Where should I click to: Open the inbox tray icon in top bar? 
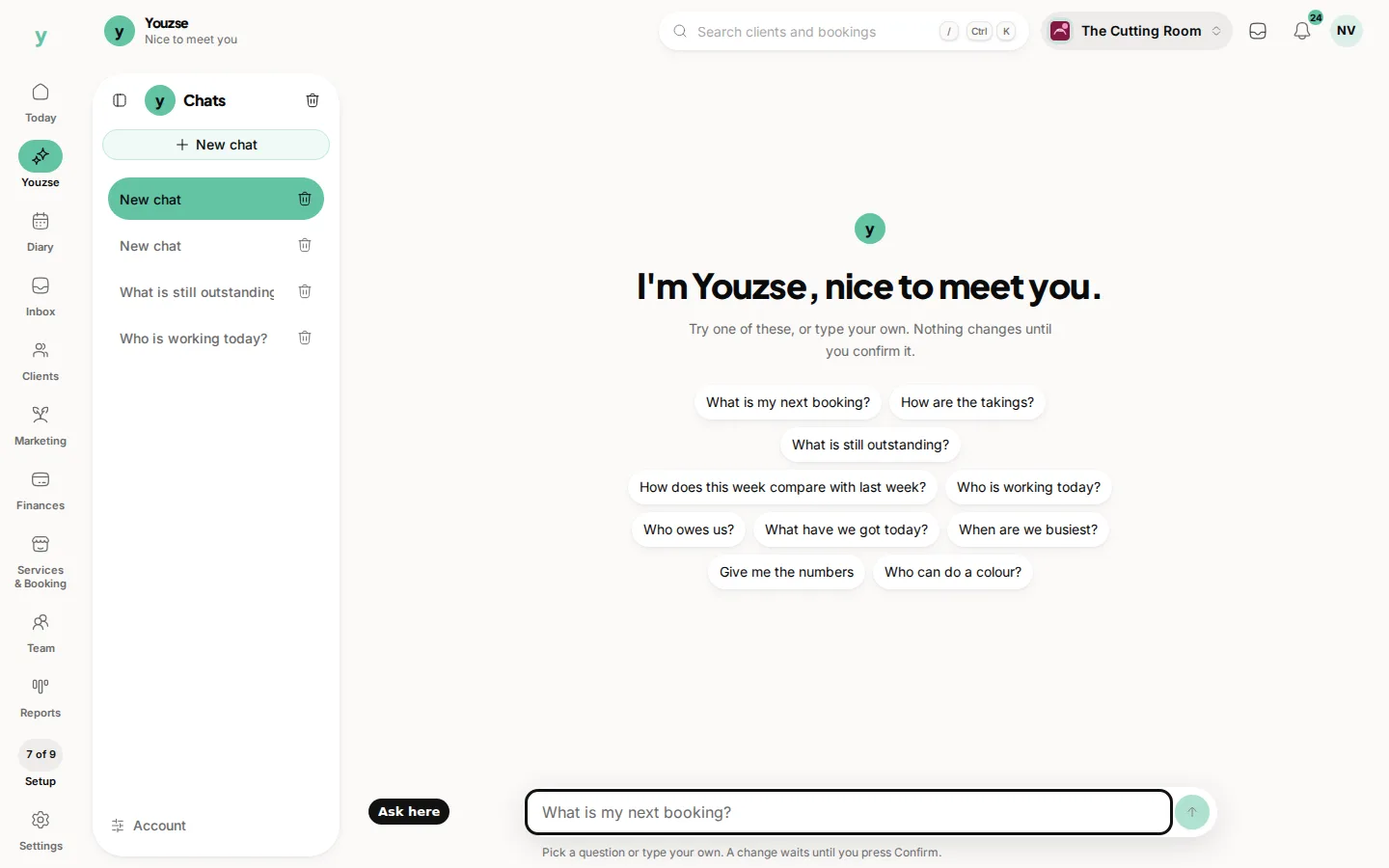click(1258, 31)
